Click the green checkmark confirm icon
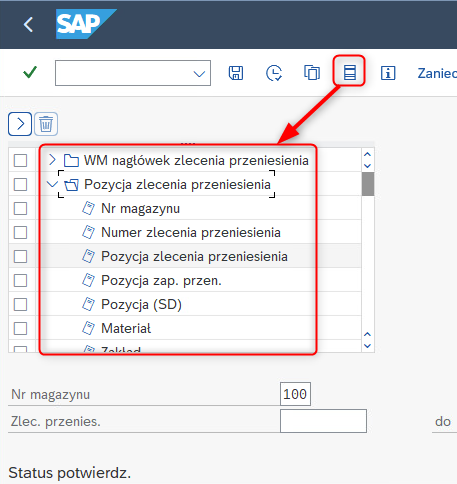Screen dimensions: 457x484 tap(30, 72)
